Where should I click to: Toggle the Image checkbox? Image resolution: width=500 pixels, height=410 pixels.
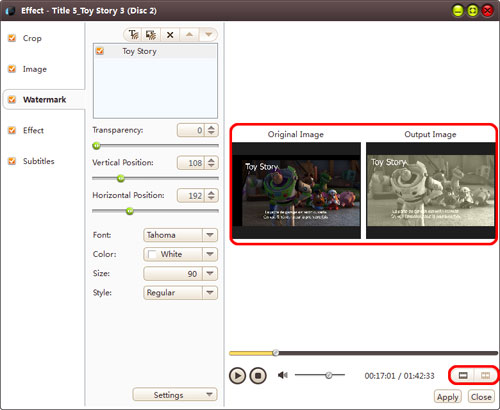(x=12, y=69)
